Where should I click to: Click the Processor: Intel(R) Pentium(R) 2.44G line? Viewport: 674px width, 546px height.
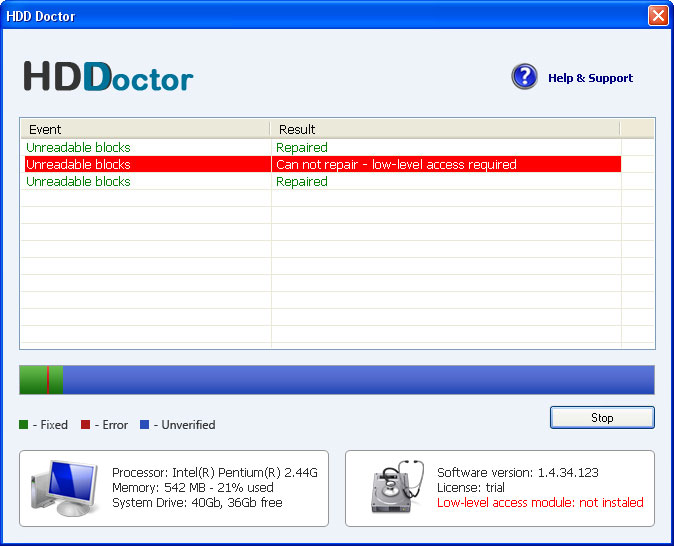[215, 472]
